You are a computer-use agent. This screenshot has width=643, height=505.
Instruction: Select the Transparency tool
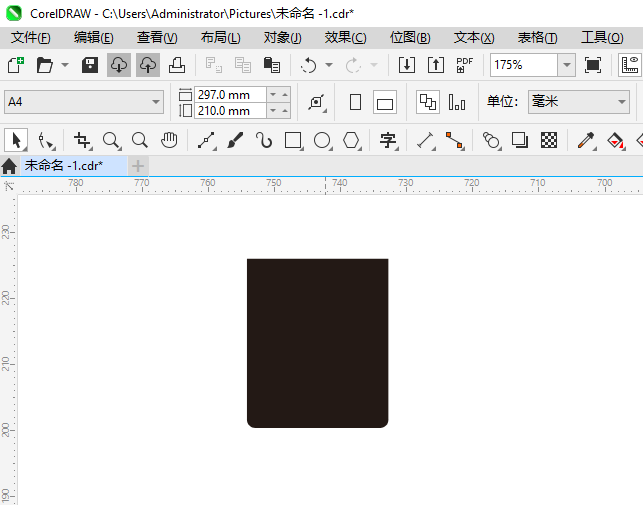pos(549,140)
